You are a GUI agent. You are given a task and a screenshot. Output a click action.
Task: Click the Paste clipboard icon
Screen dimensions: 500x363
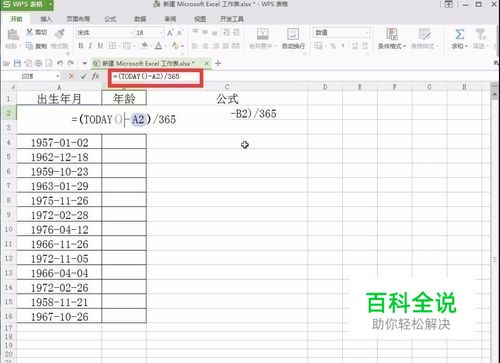pos(13,35)
